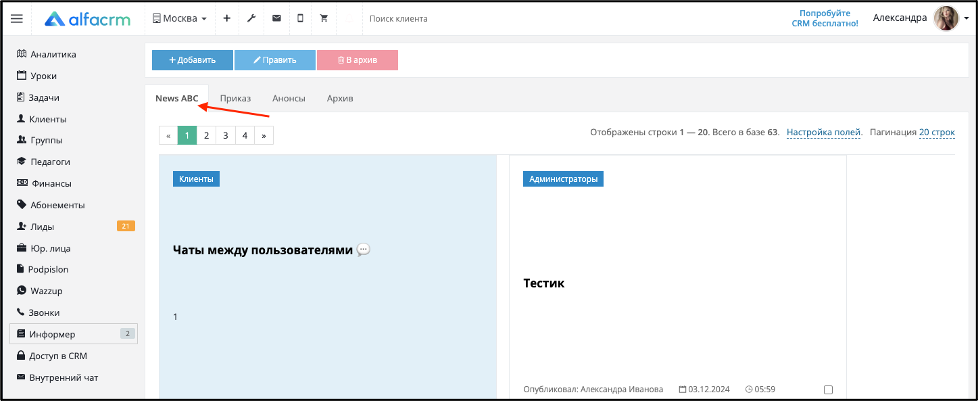Image resolution: width=979 pixels, height=402 pixels.
Task: Open the Тестик news title
Action: tap(544, 283)
